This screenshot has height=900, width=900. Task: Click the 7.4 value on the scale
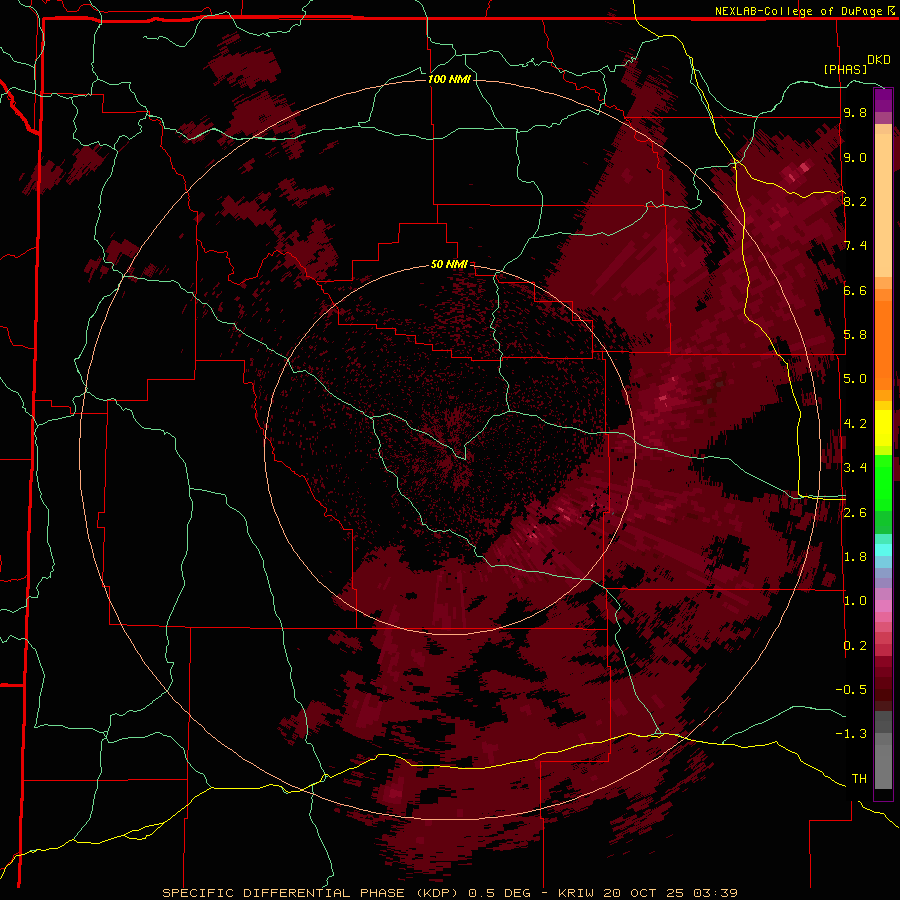855,246
